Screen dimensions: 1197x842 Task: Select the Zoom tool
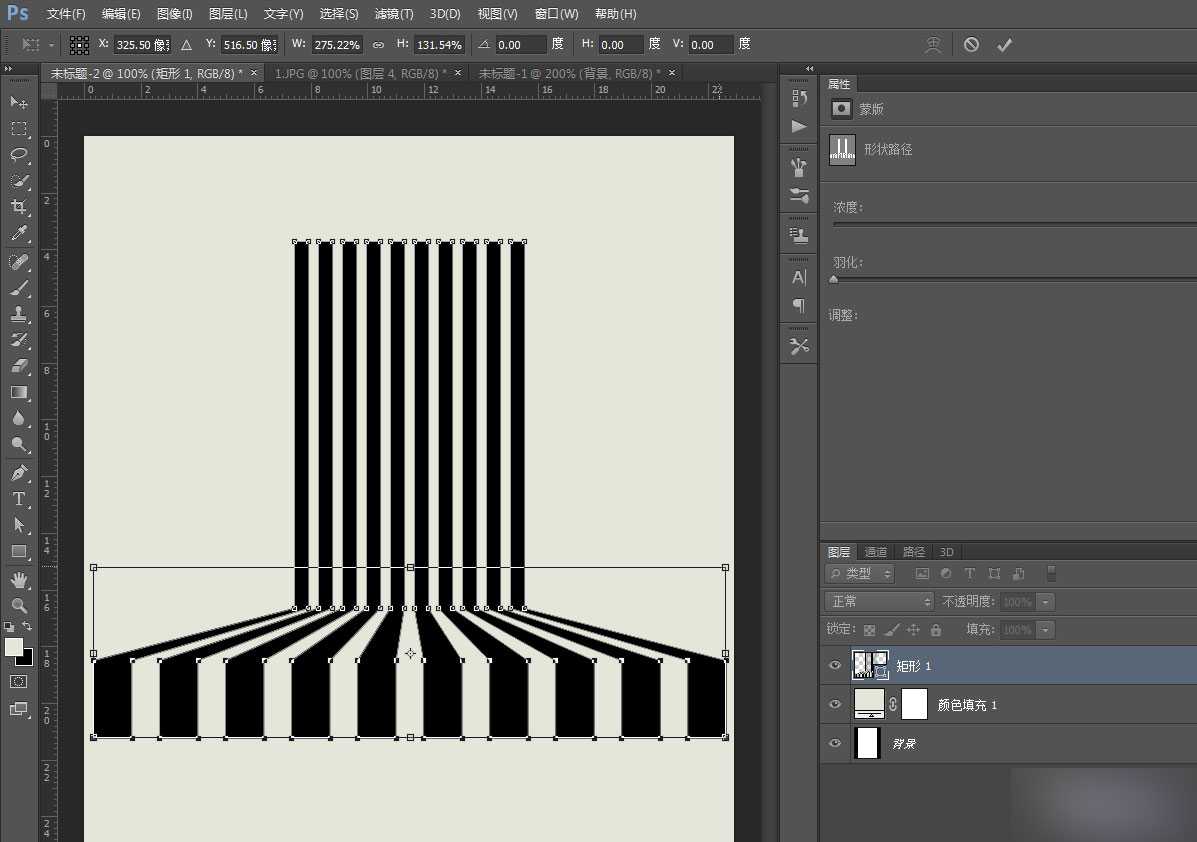click(19, 605)
